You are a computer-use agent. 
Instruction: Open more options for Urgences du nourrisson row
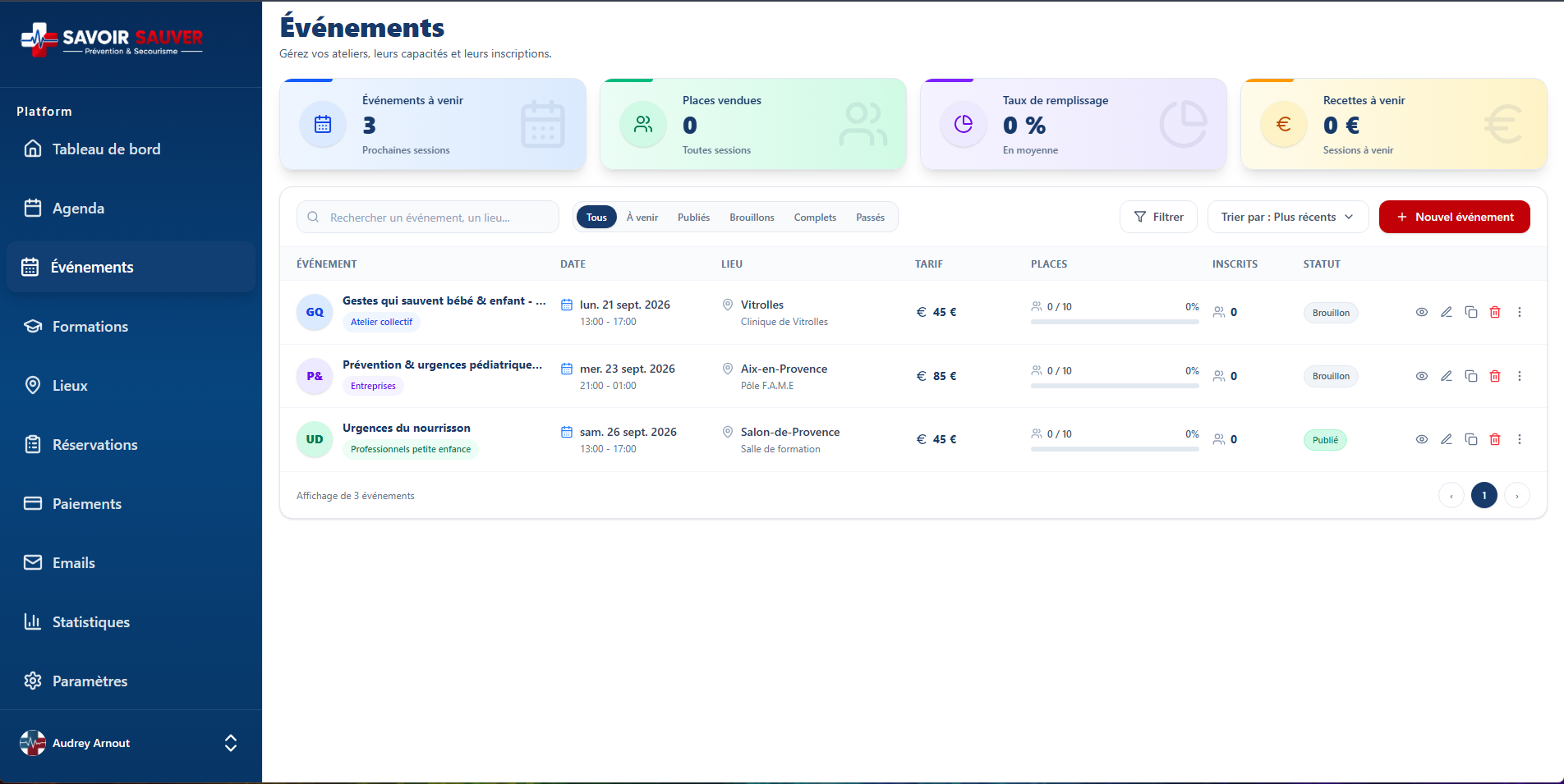1520,439
